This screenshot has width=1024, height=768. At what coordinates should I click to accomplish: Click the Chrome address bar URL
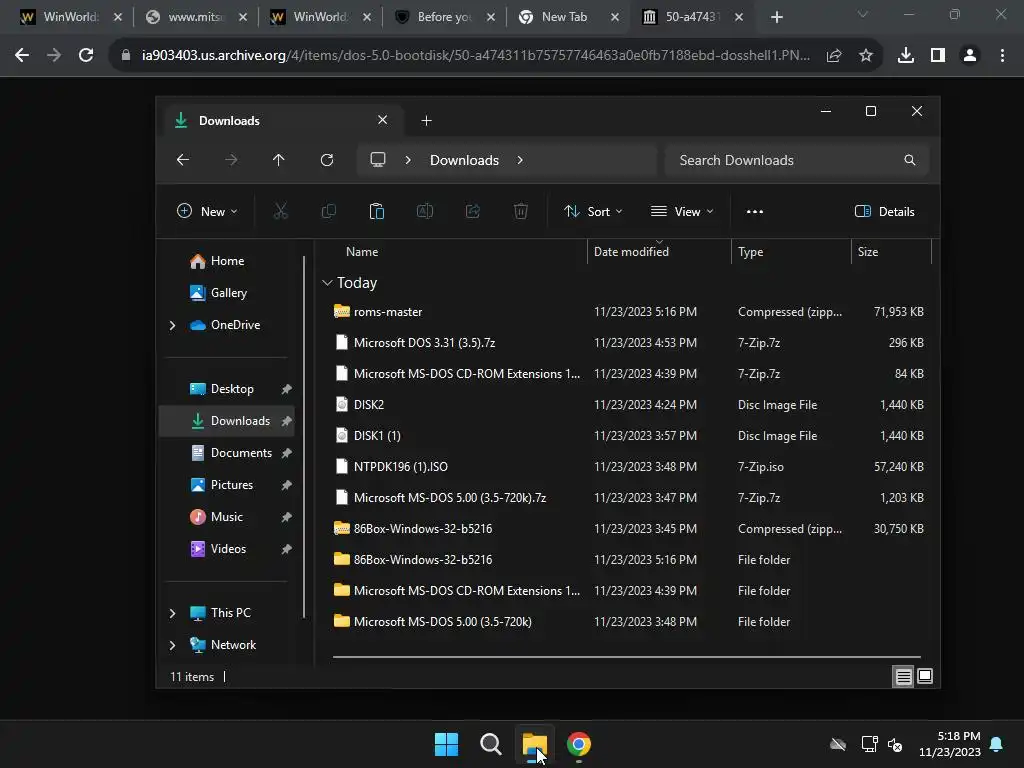point(475,56)
